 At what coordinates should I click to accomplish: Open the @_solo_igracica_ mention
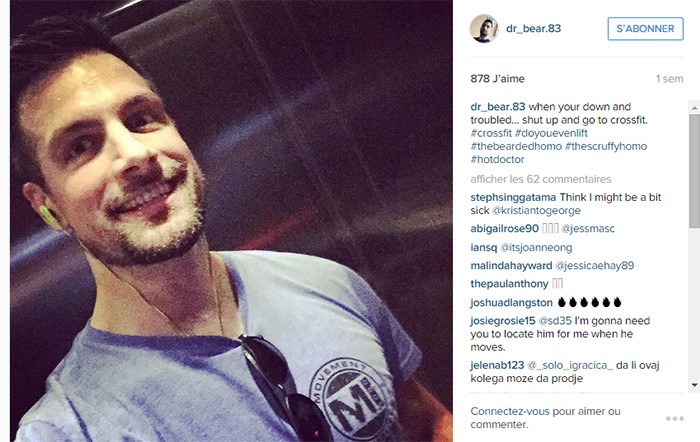[x=570, y=365]
